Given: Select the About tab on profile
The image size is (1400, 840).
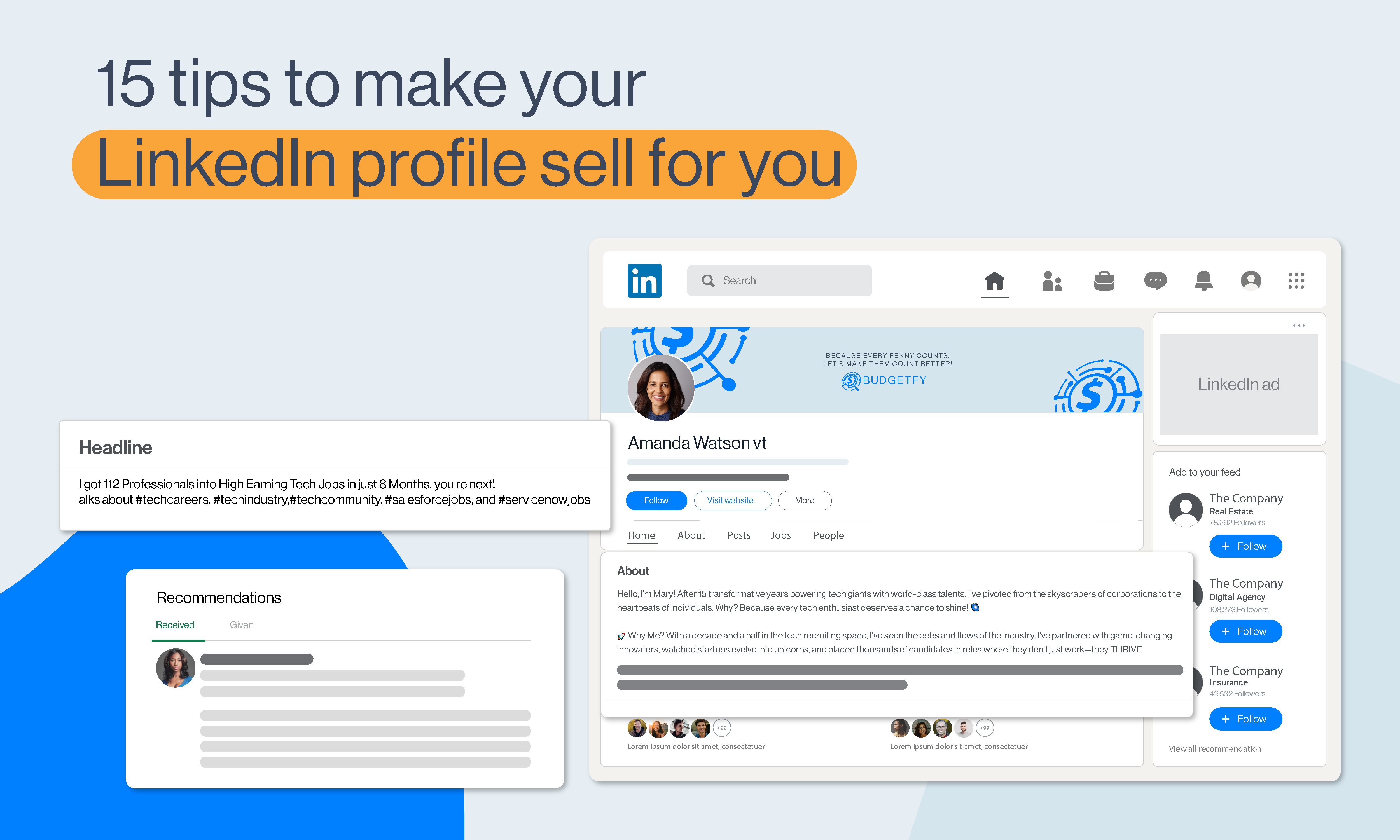Looking at the screenshot, I should pos(691,535).
